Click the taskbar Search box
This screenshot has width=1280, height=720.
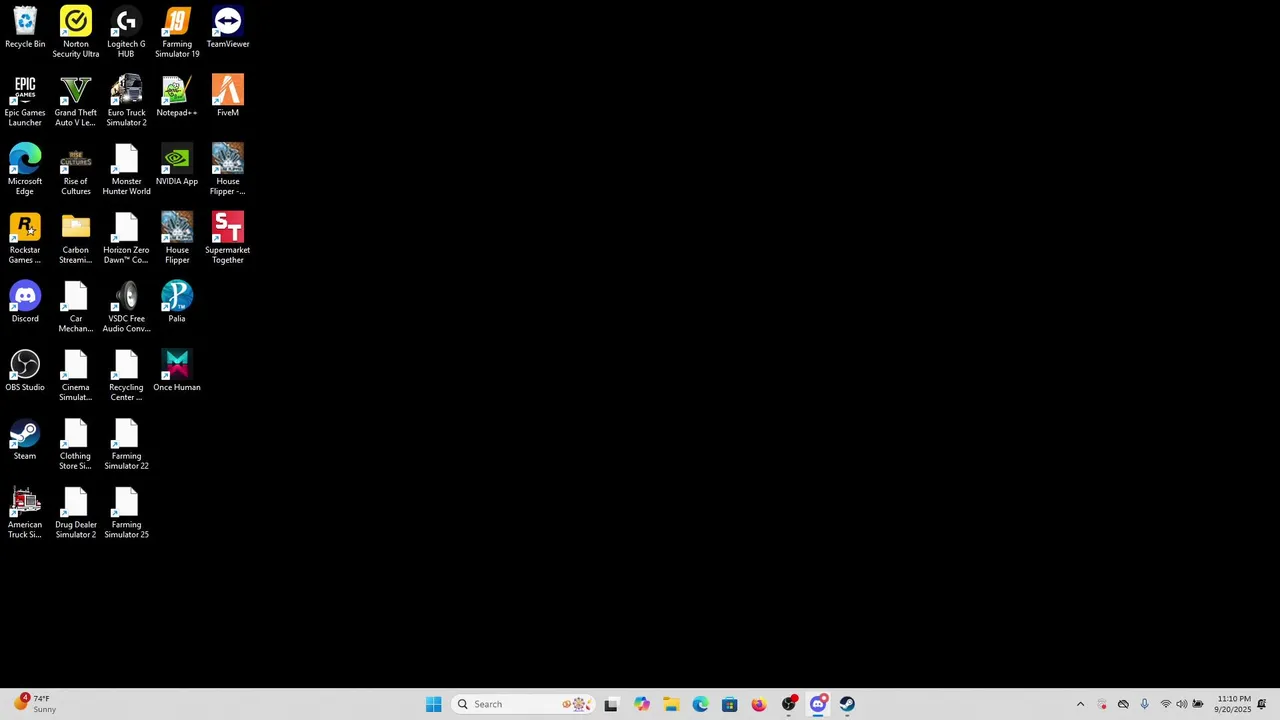(524, 704)
